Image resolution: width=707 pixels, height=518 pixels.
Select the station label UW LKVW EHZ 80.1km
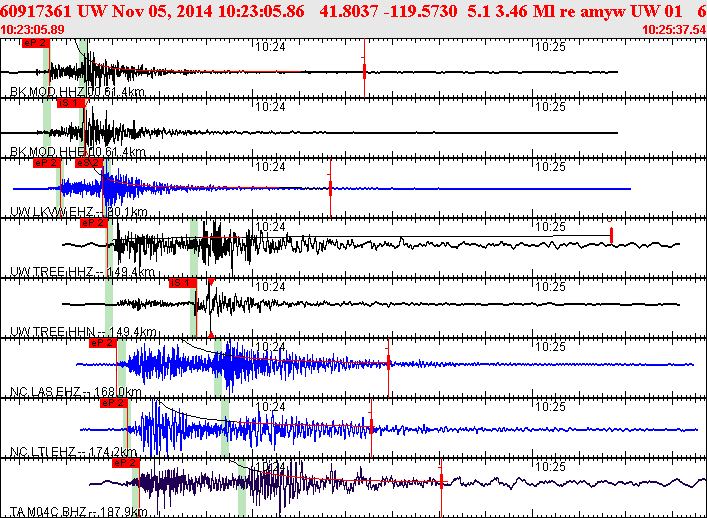click(x=78, y=212)
